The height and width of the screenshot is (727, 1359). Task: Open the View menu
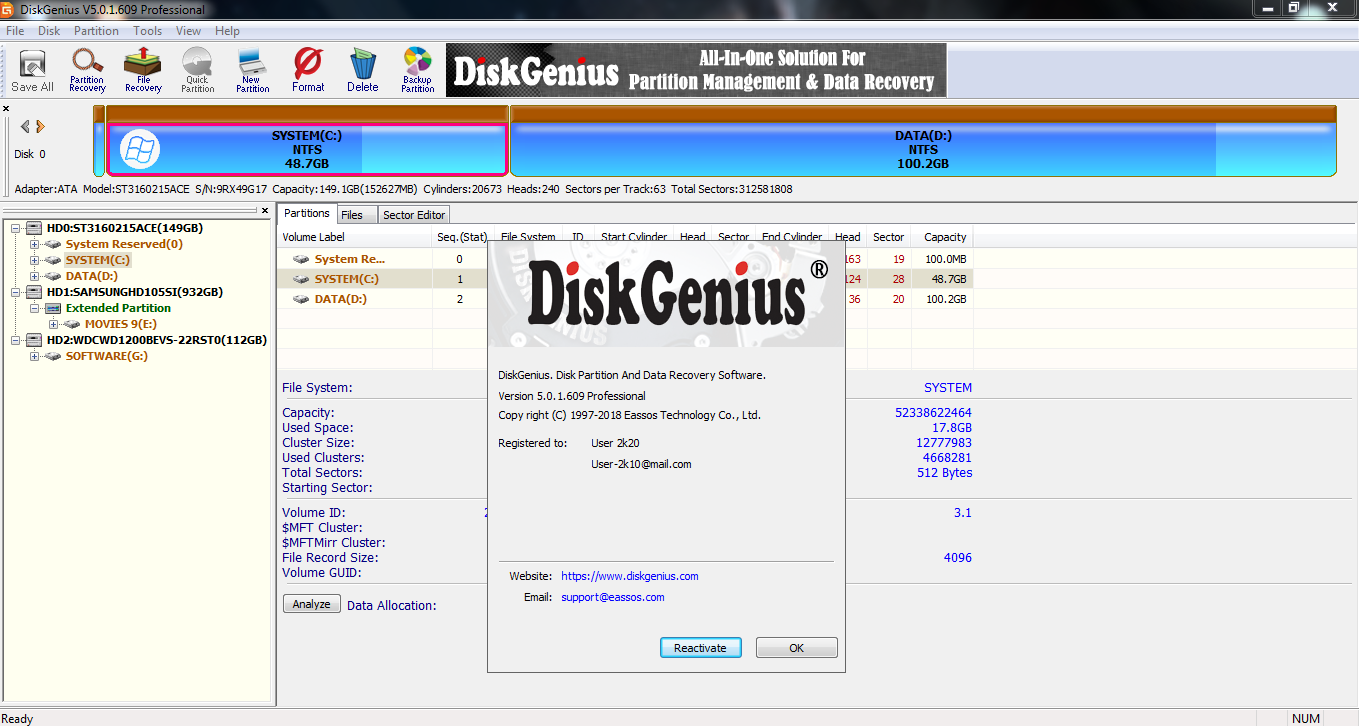pyautogui.click(x=189, y=31)
